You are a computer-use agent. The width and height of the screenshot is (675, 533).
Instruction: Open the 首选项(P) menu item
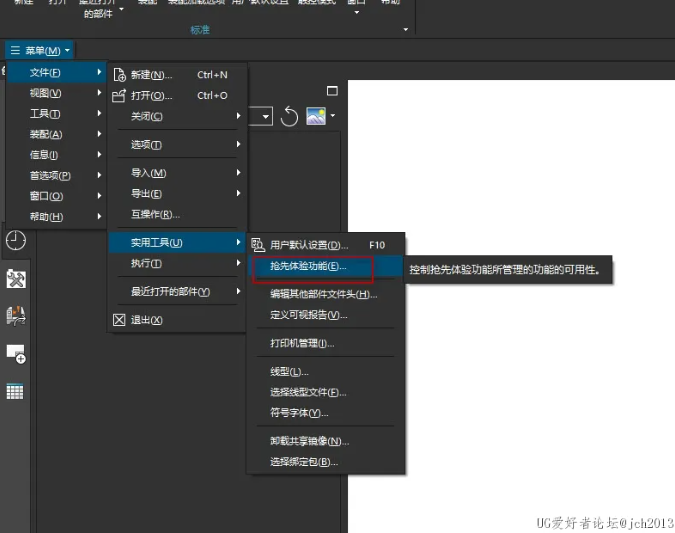tap(50, 175)
